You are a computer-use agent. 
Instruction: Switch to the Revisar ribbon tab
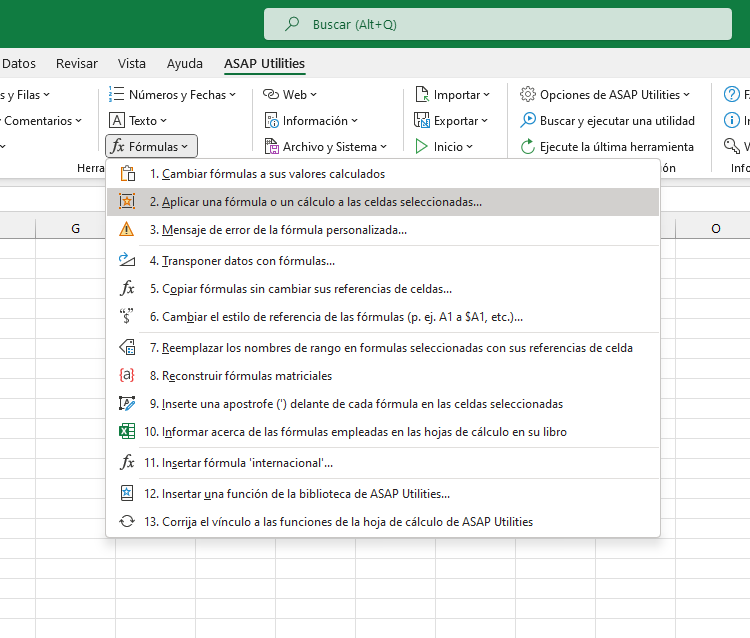(77, 63)
